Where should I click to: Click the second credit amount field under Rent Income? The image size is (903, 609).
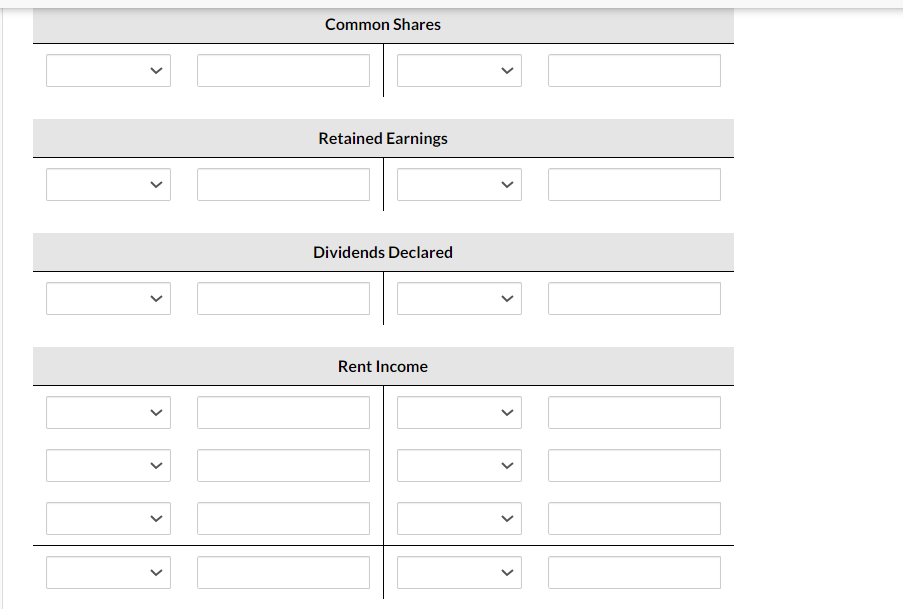[x=633, y=465]
